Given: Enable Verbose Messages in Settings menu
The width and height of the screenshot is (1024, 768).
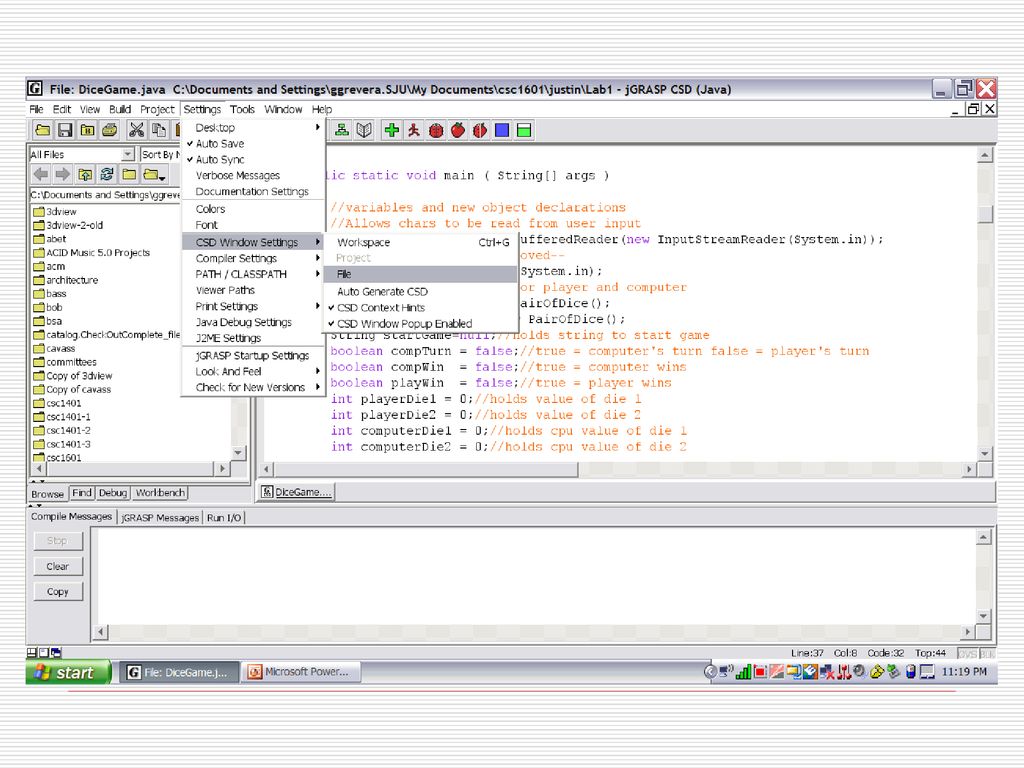Looking at the screenshot, I should click(x=238, y=176).
